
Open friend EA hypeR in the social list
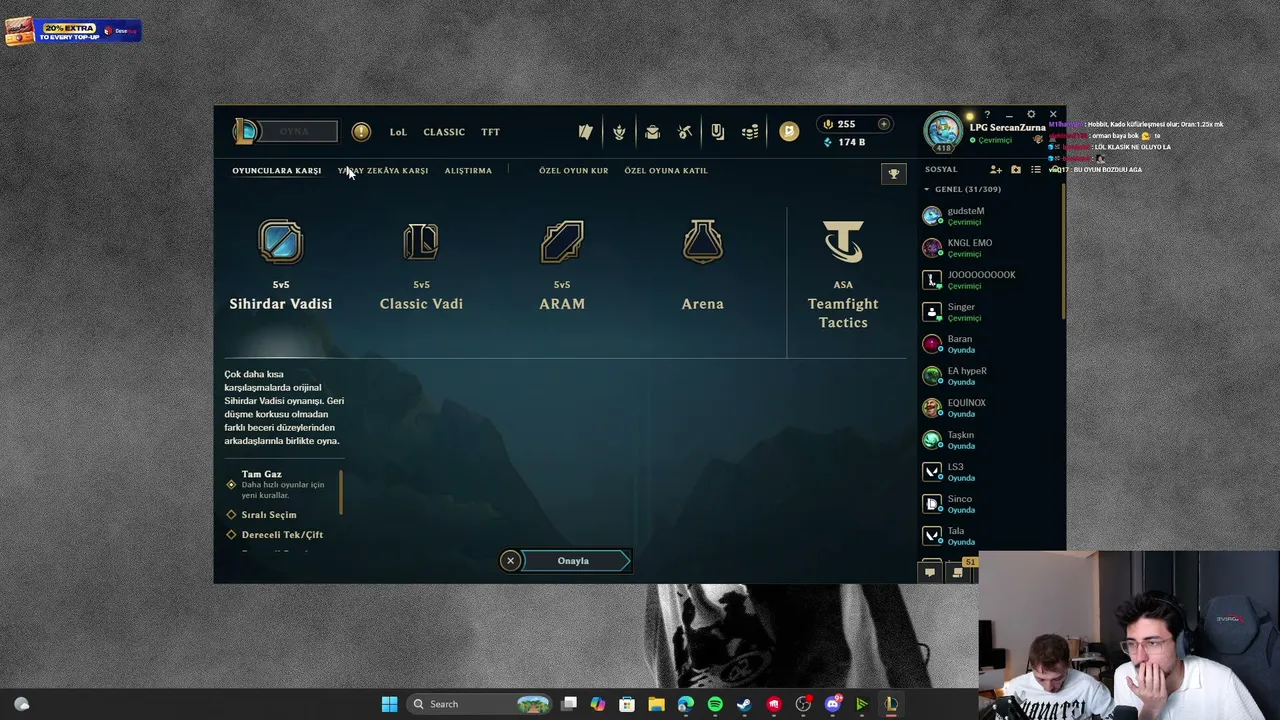pos(990,375)
